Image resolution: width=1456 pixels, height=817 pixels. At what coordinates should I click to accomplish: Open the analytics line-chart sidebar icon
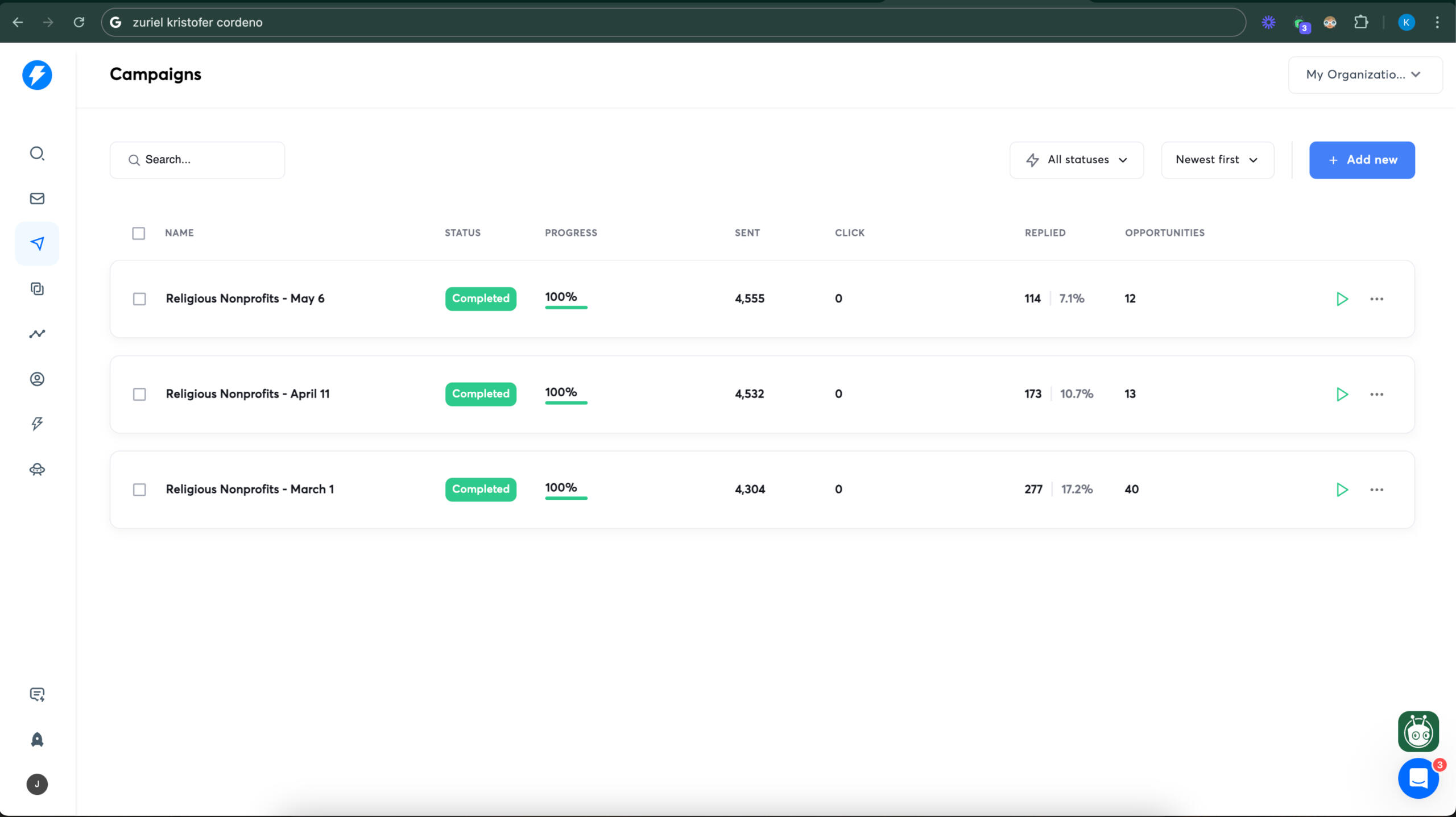point(37,334)
